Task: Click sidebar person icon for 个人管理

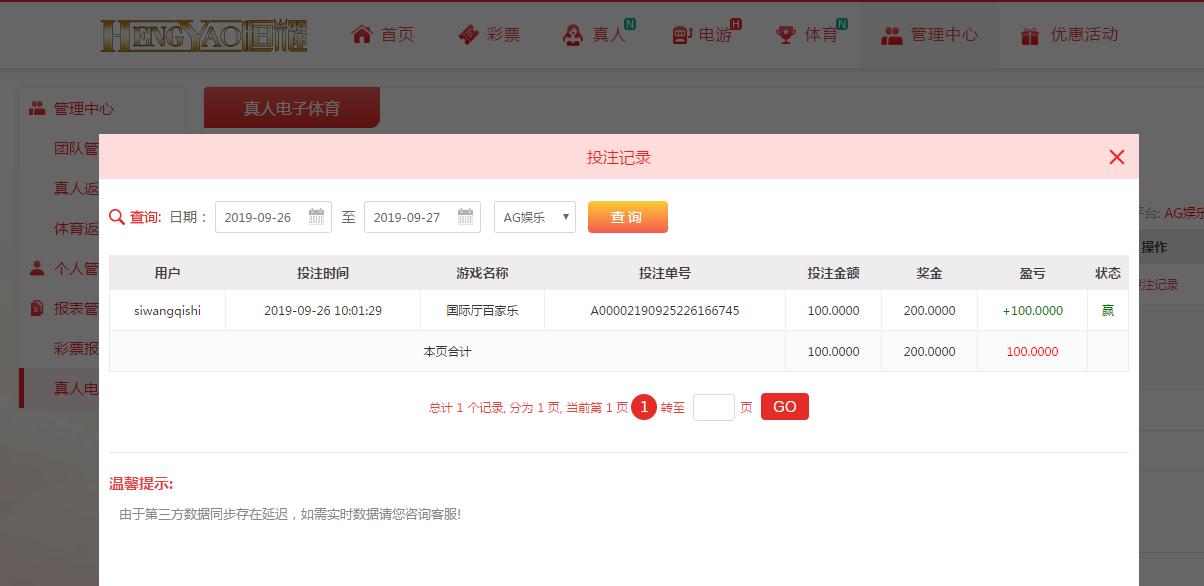Action: 37,268
